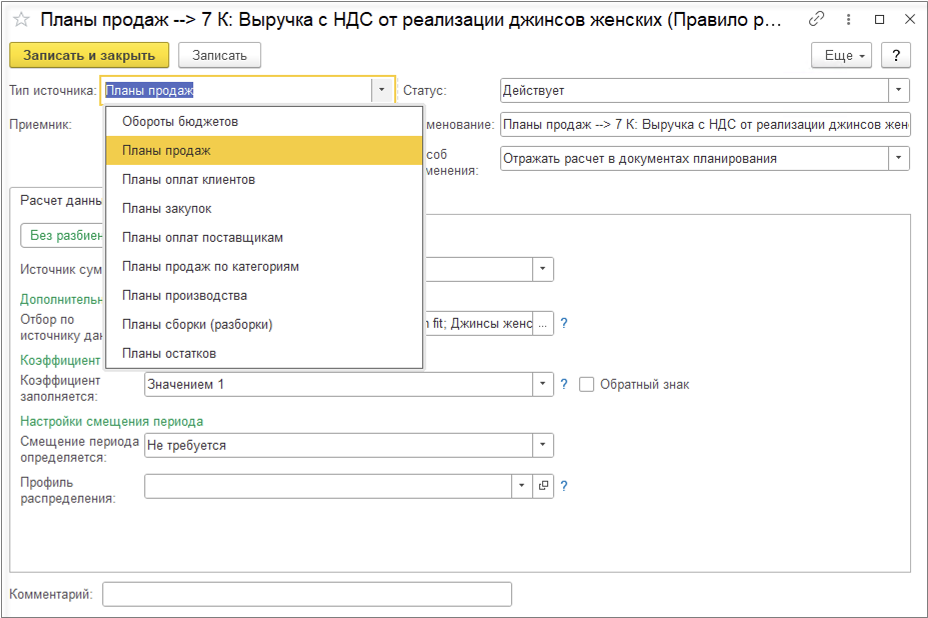
Task: Click the Комментарий input field
Action: tap(307, 595)
